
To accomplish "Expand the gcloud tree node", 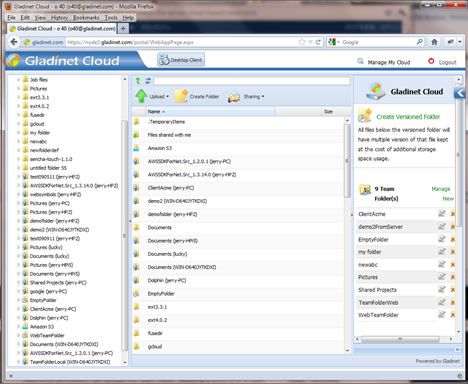I will 18,124.
